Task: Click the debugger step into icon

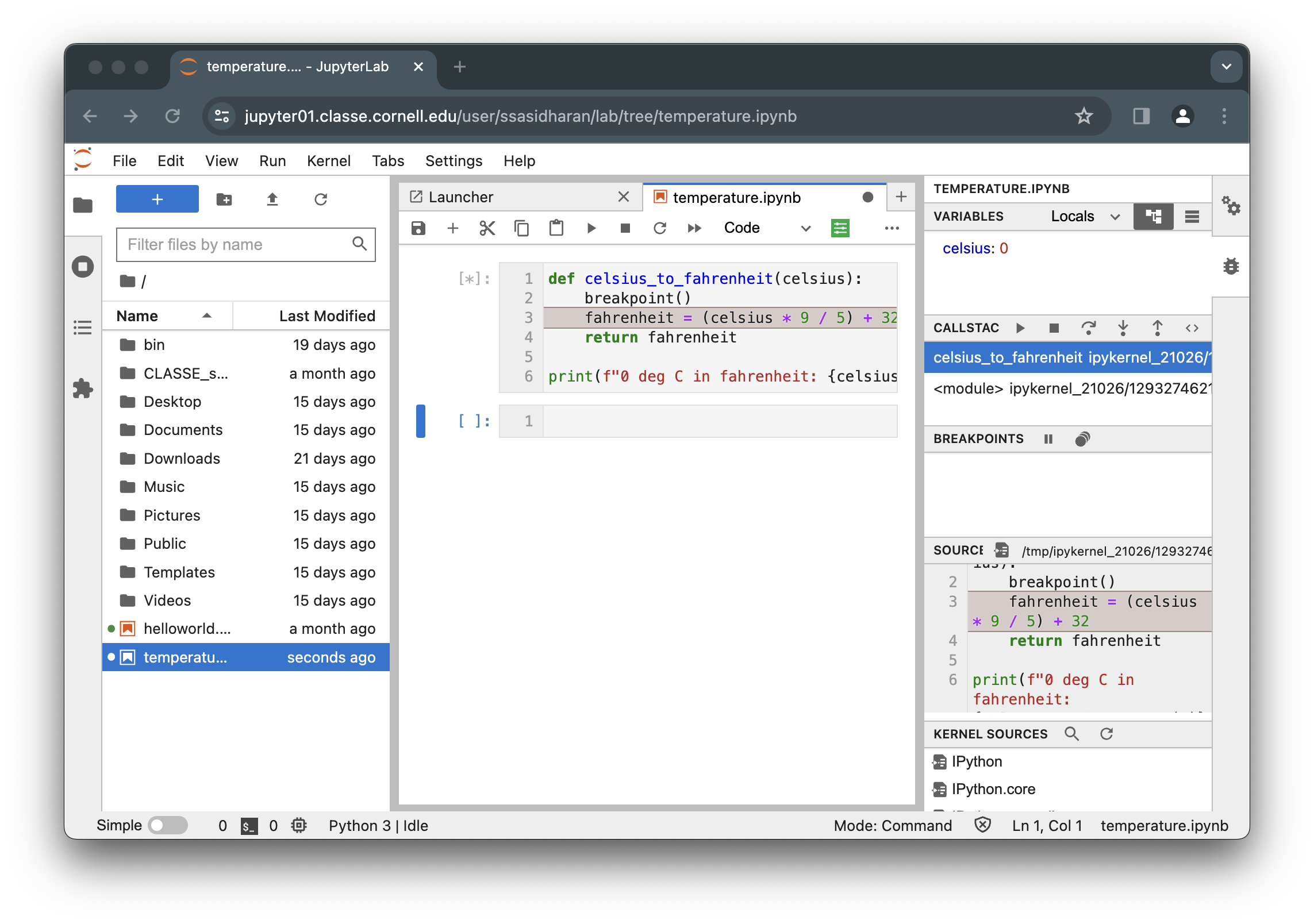Action: (1123, 328)
